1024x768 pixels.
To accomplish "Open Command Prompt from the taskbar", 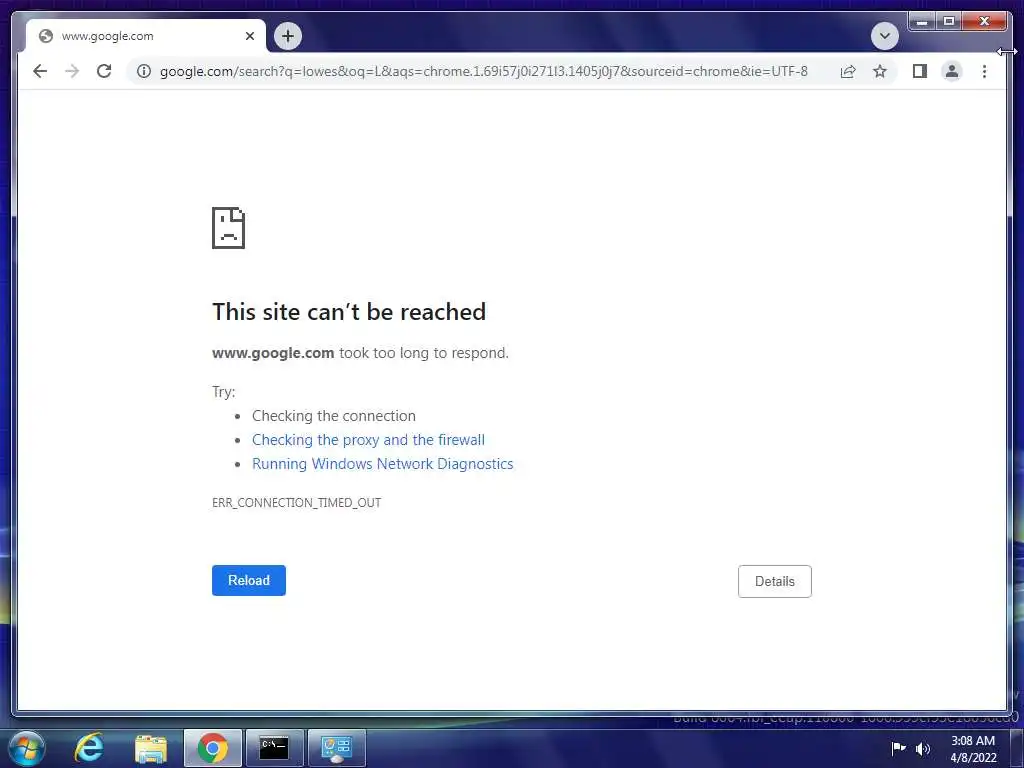I will pos(274,748).
